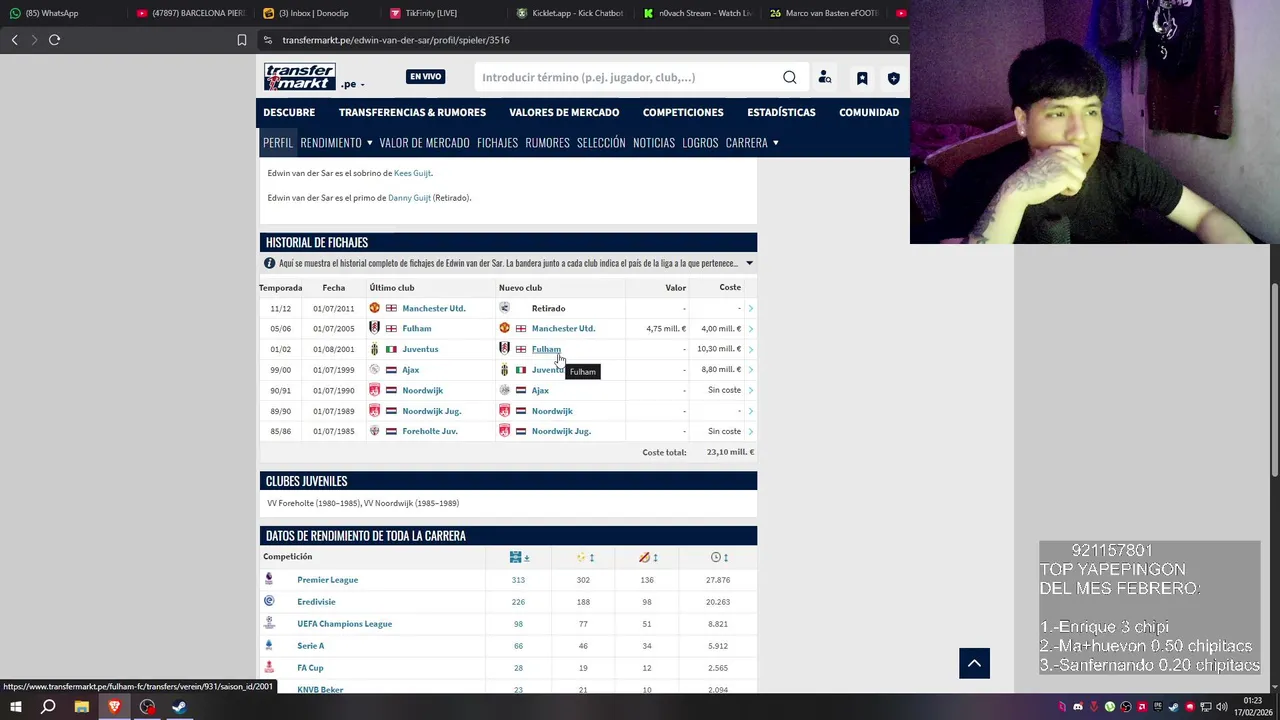Click the browser vertical scrollbar
Image resolution: width=1280 pixels, height=720 pixels.
click(1275, 380)
